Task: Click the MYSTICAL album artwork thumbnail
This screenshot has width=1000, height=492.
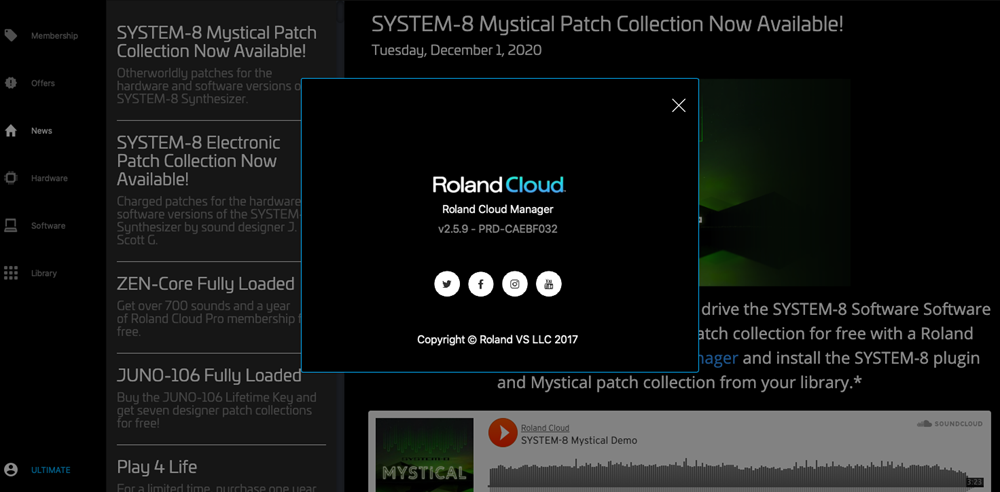Action: point(424,455)
